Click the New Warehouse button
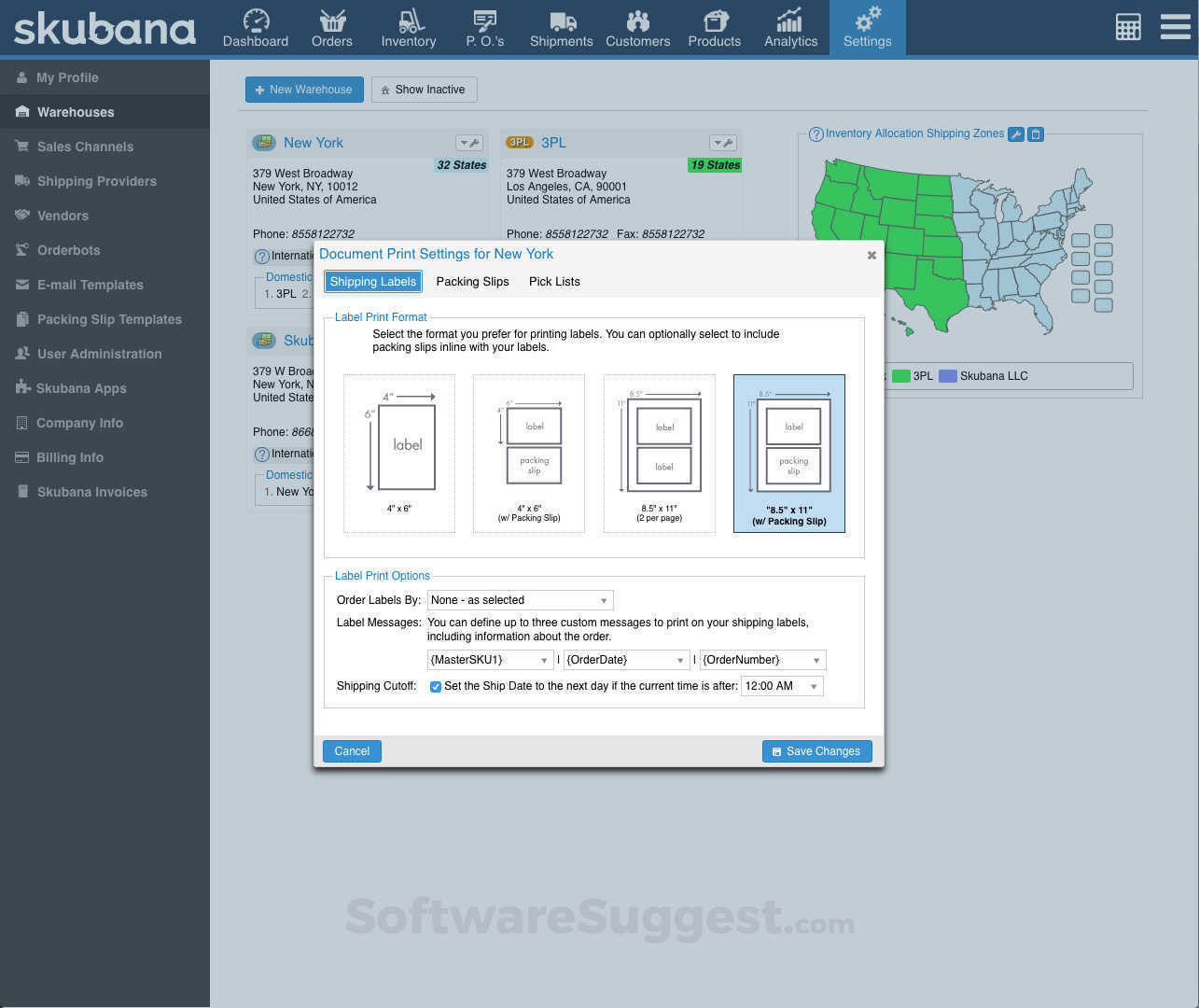Screen dimensions: 1199x1008 [x=304, y=90]
